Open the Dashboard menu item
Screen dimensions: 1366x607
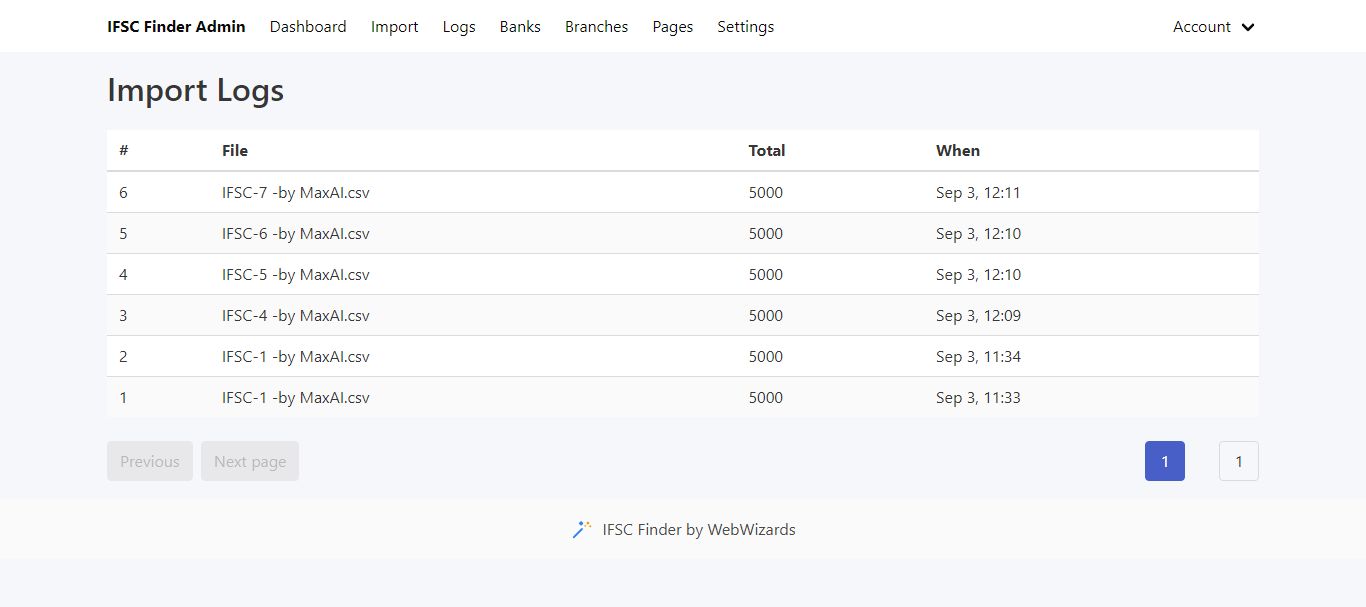coord(308,27)
